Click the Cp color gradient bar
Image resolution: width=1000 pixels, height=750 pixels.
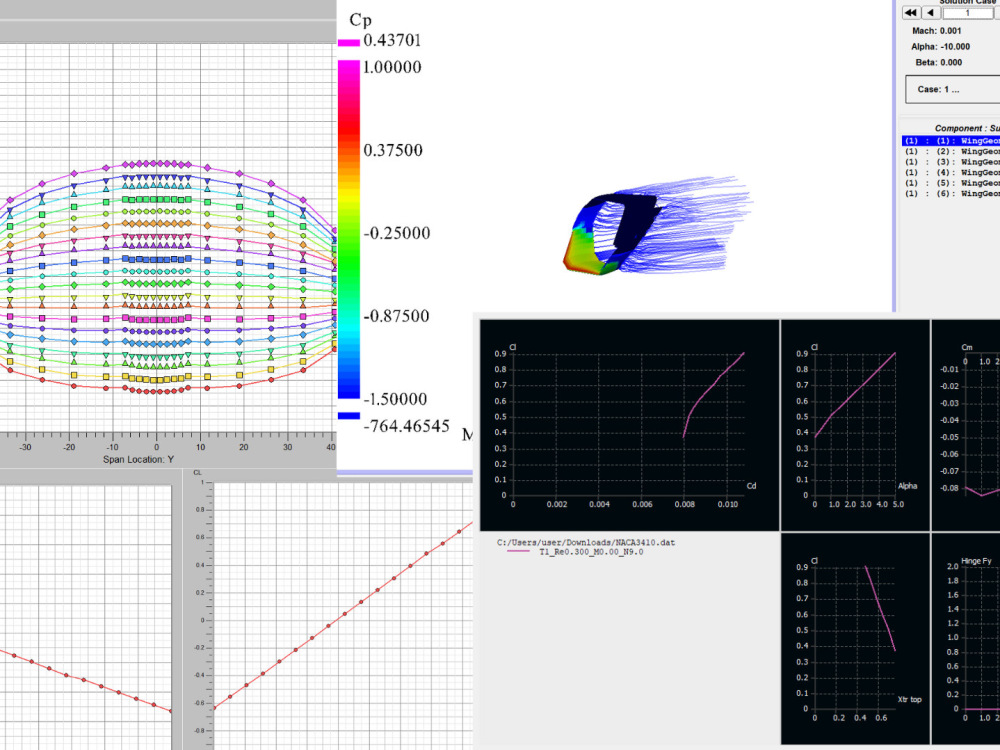click(x=347, y=230)
